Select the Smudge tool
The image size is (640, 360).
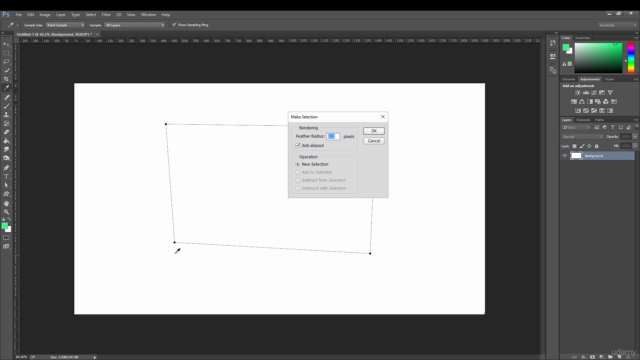[6, 149]
